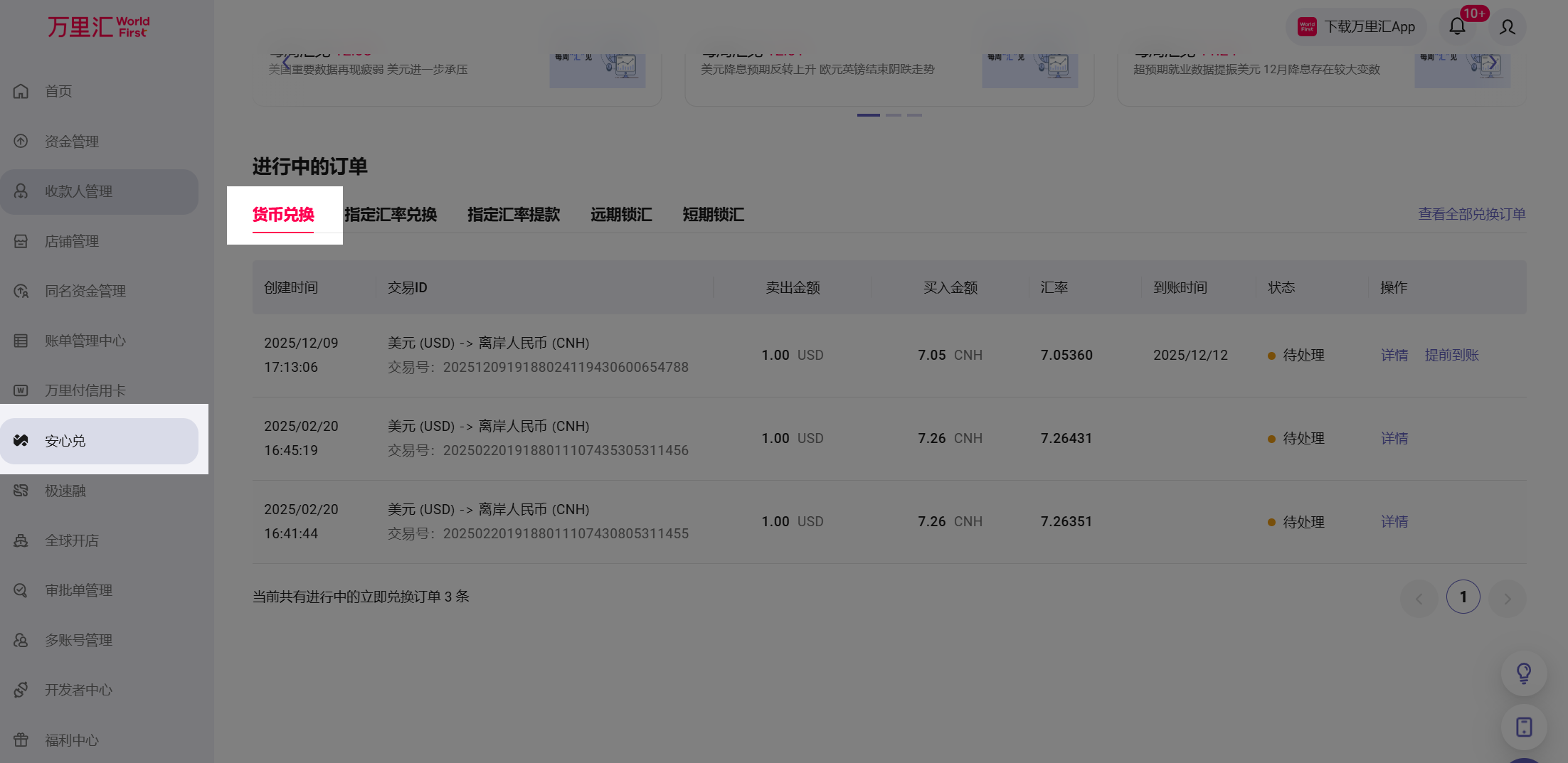Click the 进行中的订单 heading
Image resolution: width=1568 pixels, height=763 pixels.
tap(310, 166)
